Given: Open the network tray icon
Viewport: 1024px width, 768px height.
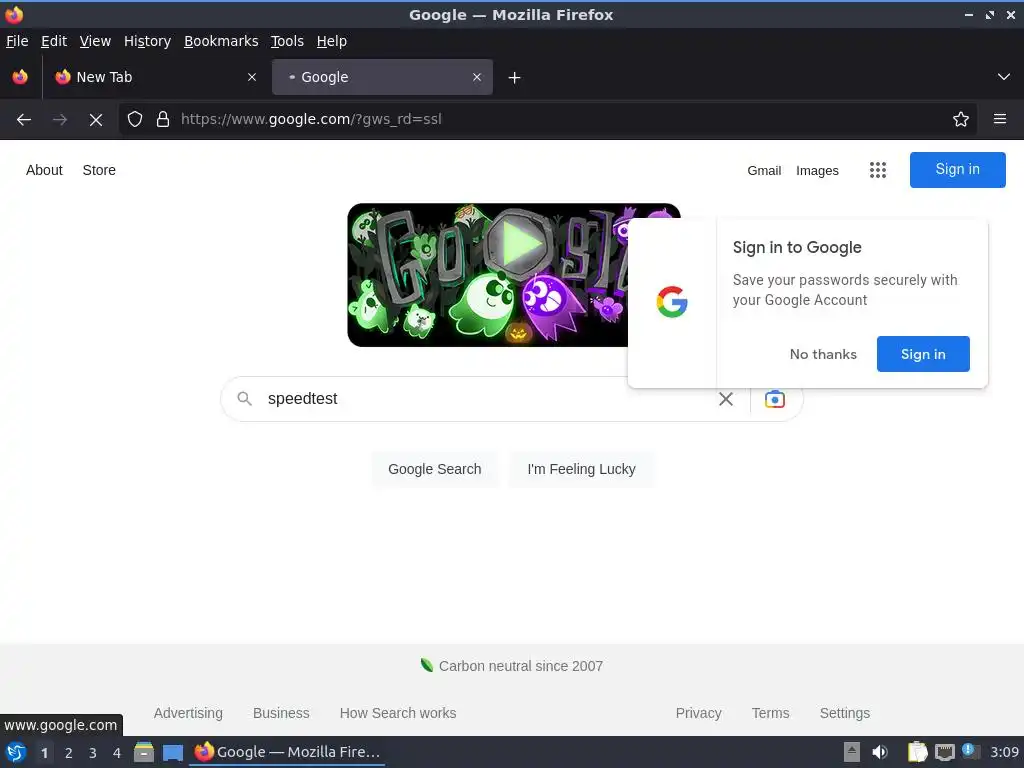Looking at the screenshot, I should click(944, 752).
